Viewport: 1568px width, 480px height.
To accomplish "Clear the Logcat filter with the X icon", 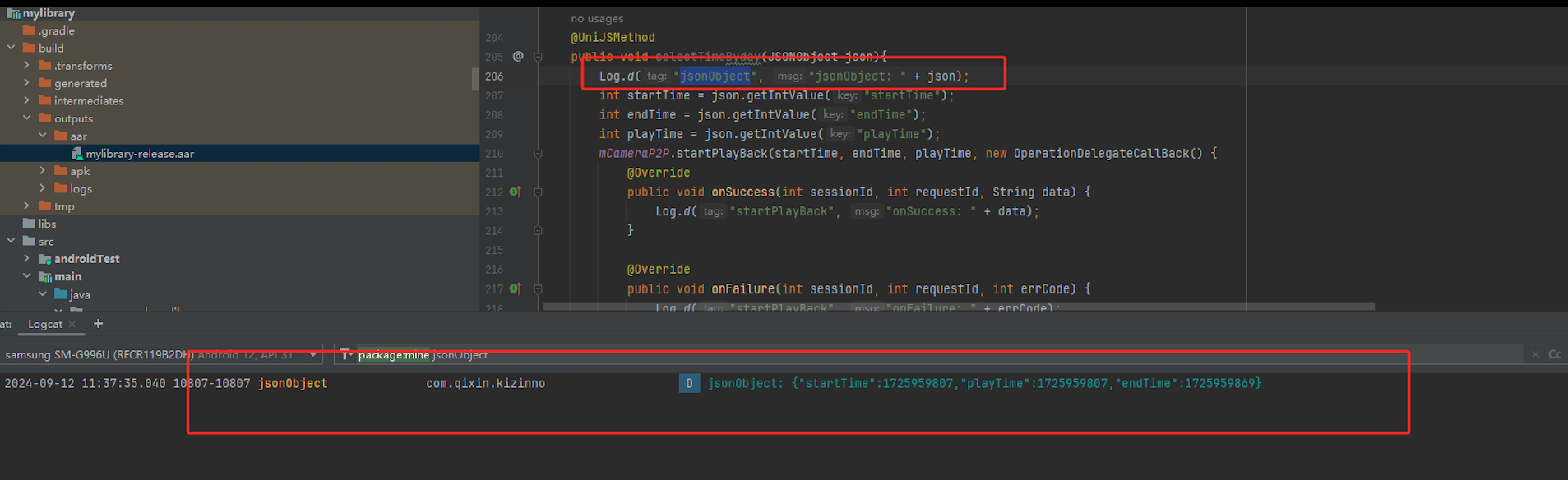I will point(1534,354).
